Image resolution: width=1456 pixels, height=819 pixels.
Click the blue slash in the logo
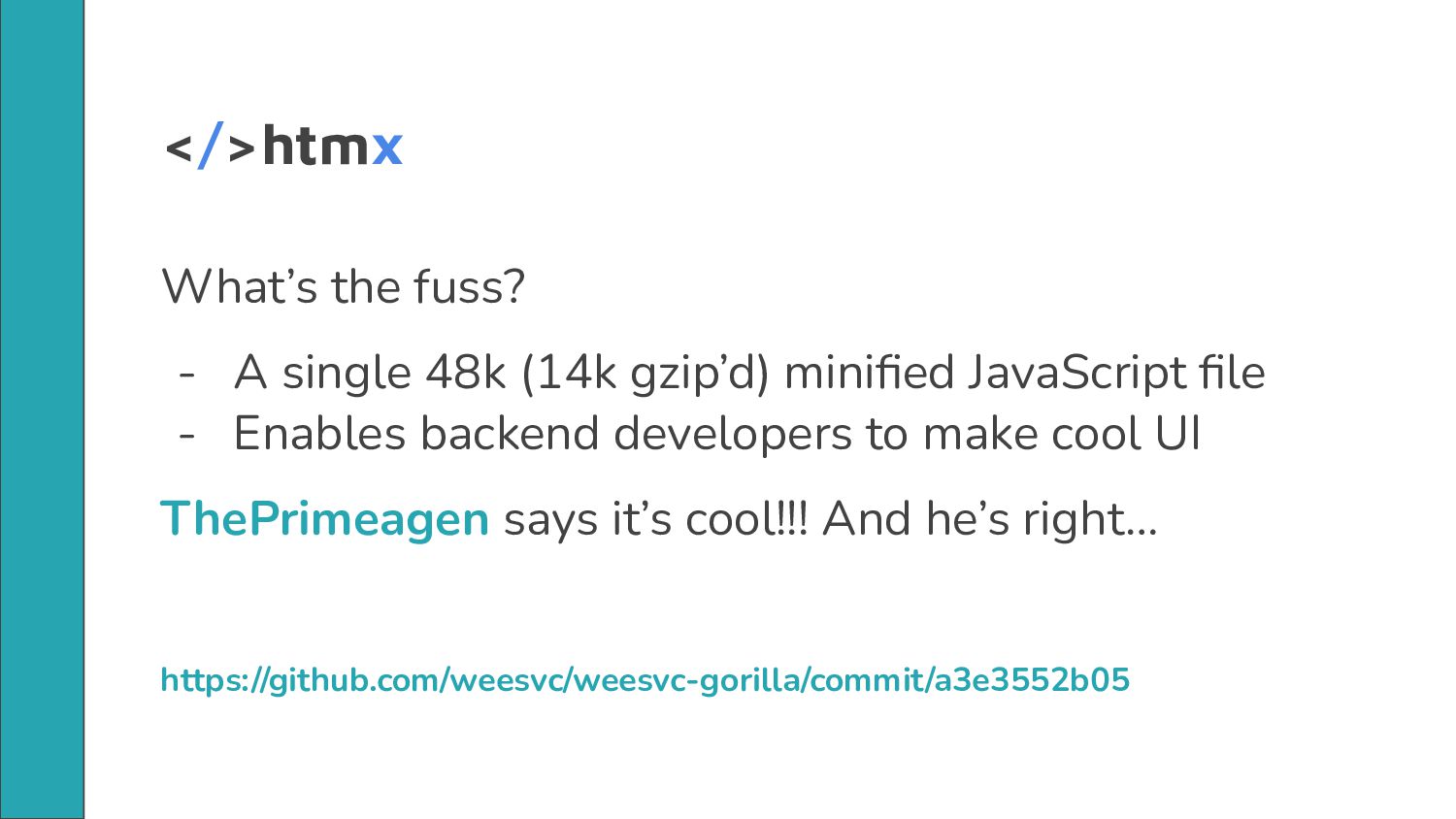[x=211, y=146]
